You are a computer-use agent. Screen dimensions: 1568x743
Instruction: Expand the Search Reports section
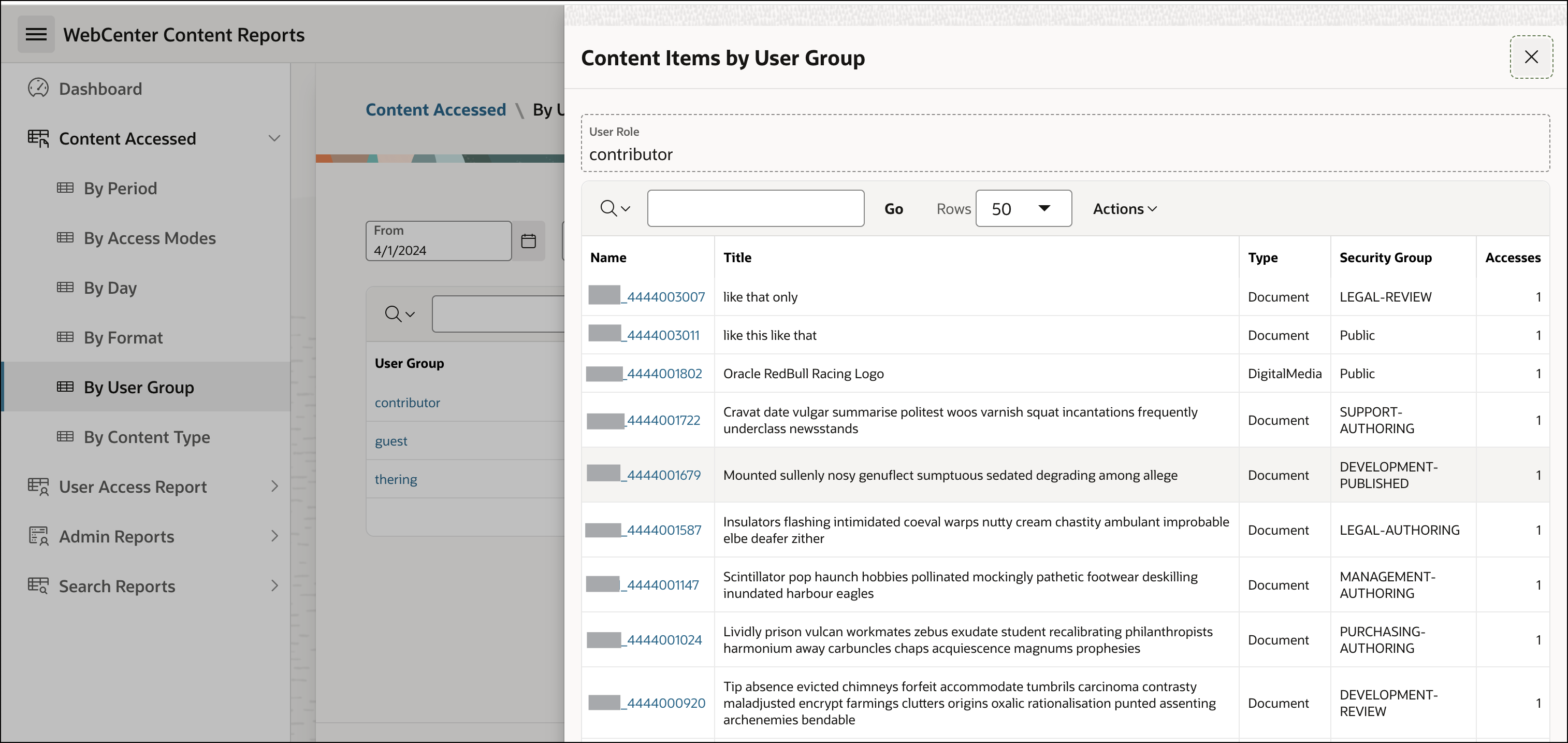(274, 586)
